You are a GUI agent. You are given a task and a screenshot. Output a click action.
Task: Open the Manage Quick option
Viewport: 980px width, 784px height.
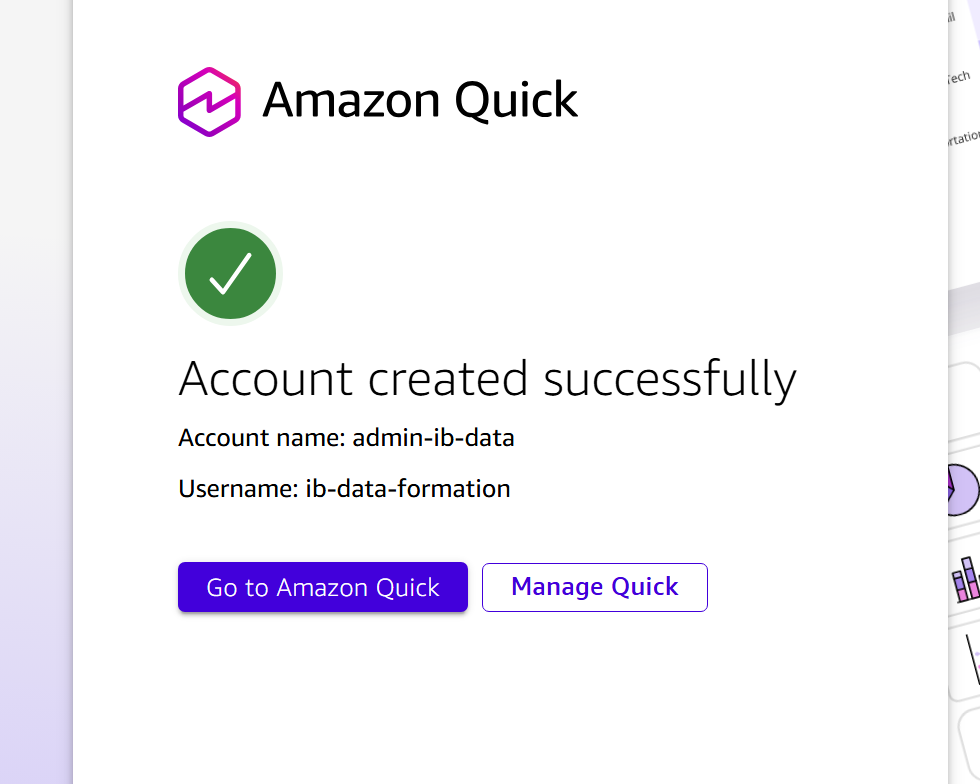coord(594,587)
